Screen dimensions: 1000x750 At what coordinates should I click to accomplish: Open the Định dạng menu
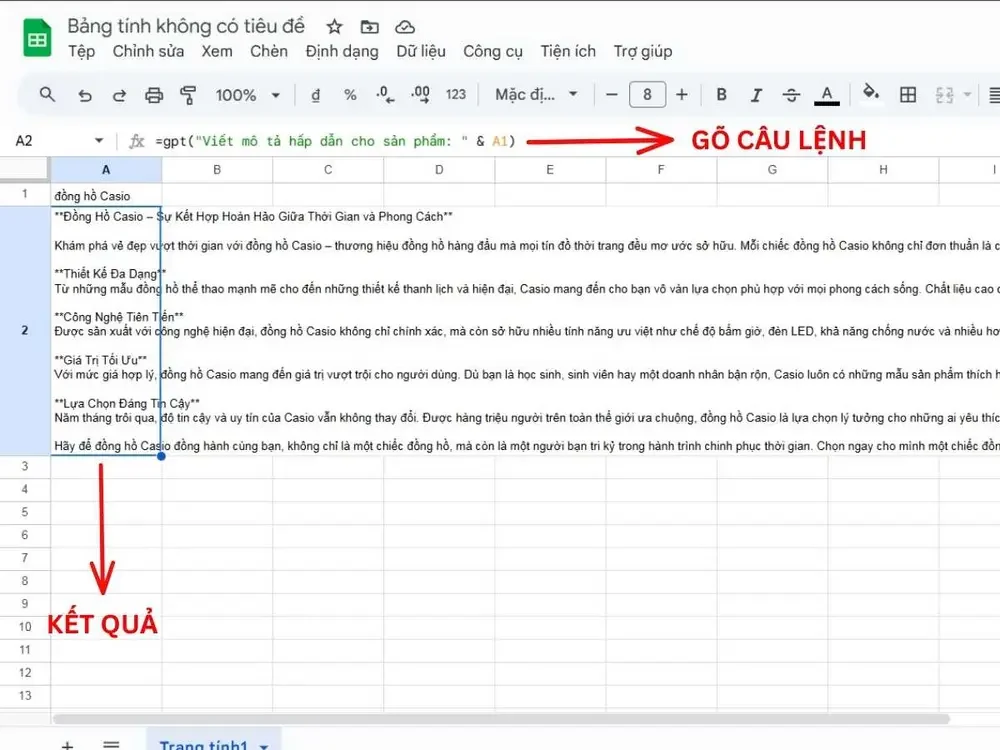(342, 52)
